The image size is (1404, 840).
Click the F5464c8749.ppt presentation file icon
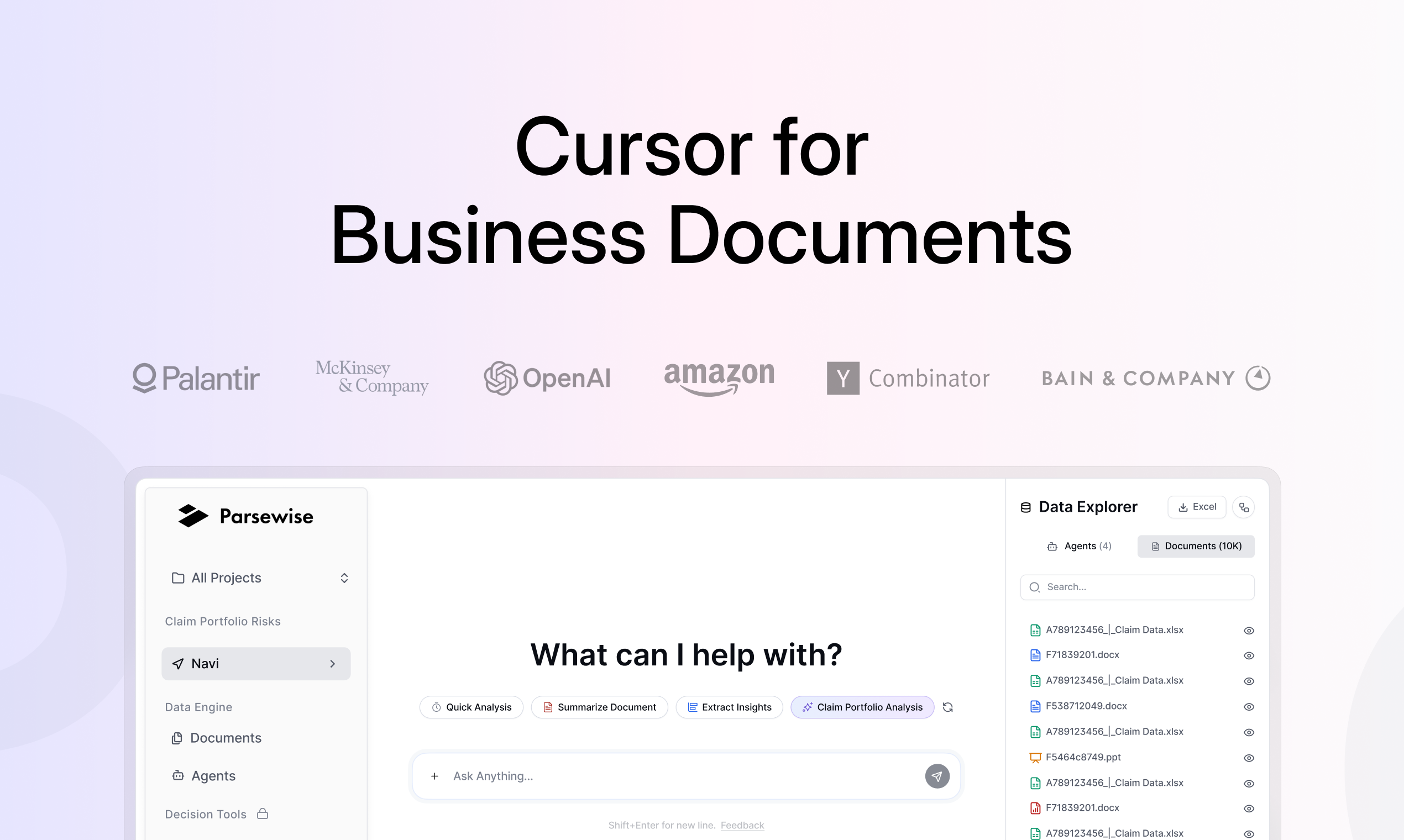tap(1035, 757)
